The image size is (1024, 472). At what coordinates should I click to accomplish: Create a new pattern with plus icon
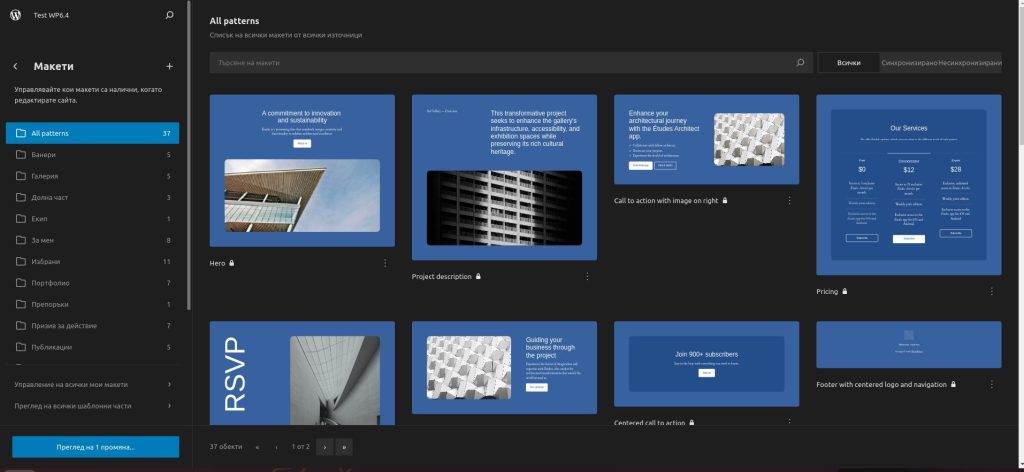(170, 67)
